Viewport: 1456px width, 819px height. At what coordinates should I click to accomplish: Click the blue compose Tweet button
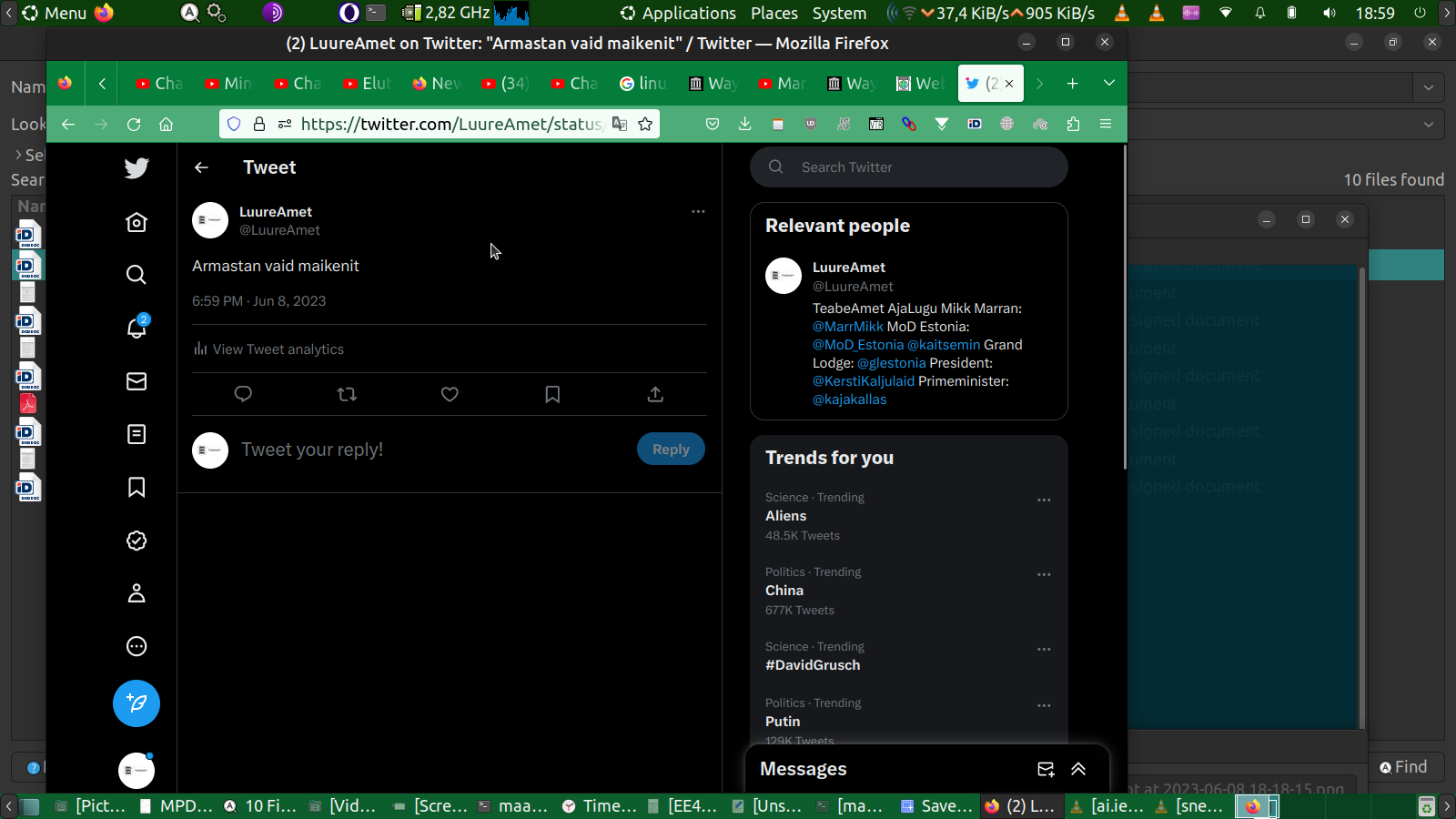tap(136, 703)
